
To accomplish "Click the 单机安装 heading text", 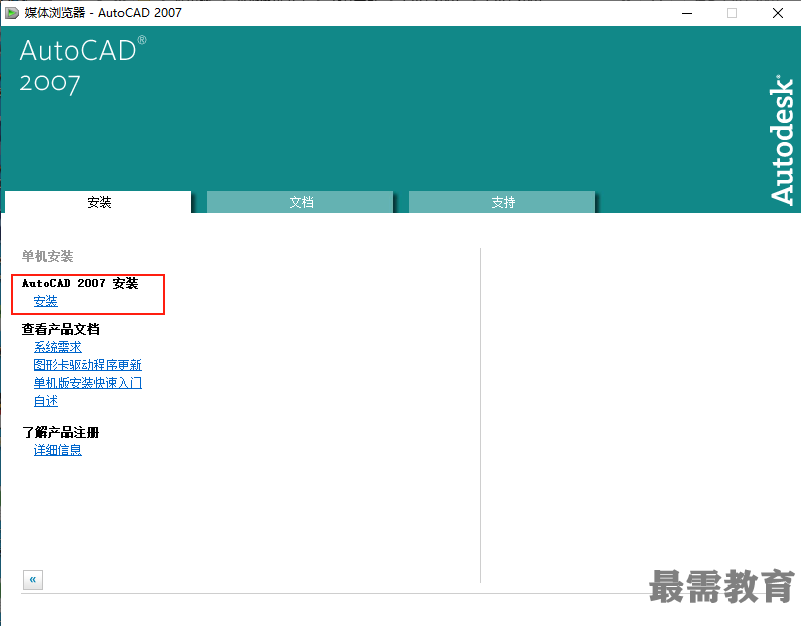I will [48, 256].
